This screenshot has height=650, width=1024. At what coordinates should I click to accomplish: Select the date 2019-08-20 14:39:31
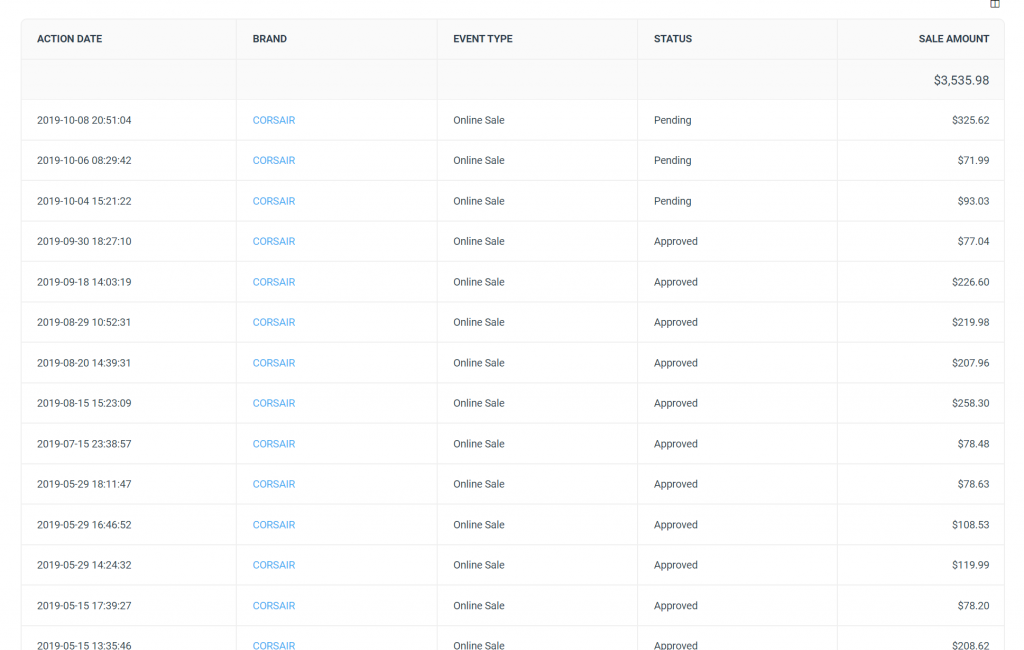tap(84, 363)
